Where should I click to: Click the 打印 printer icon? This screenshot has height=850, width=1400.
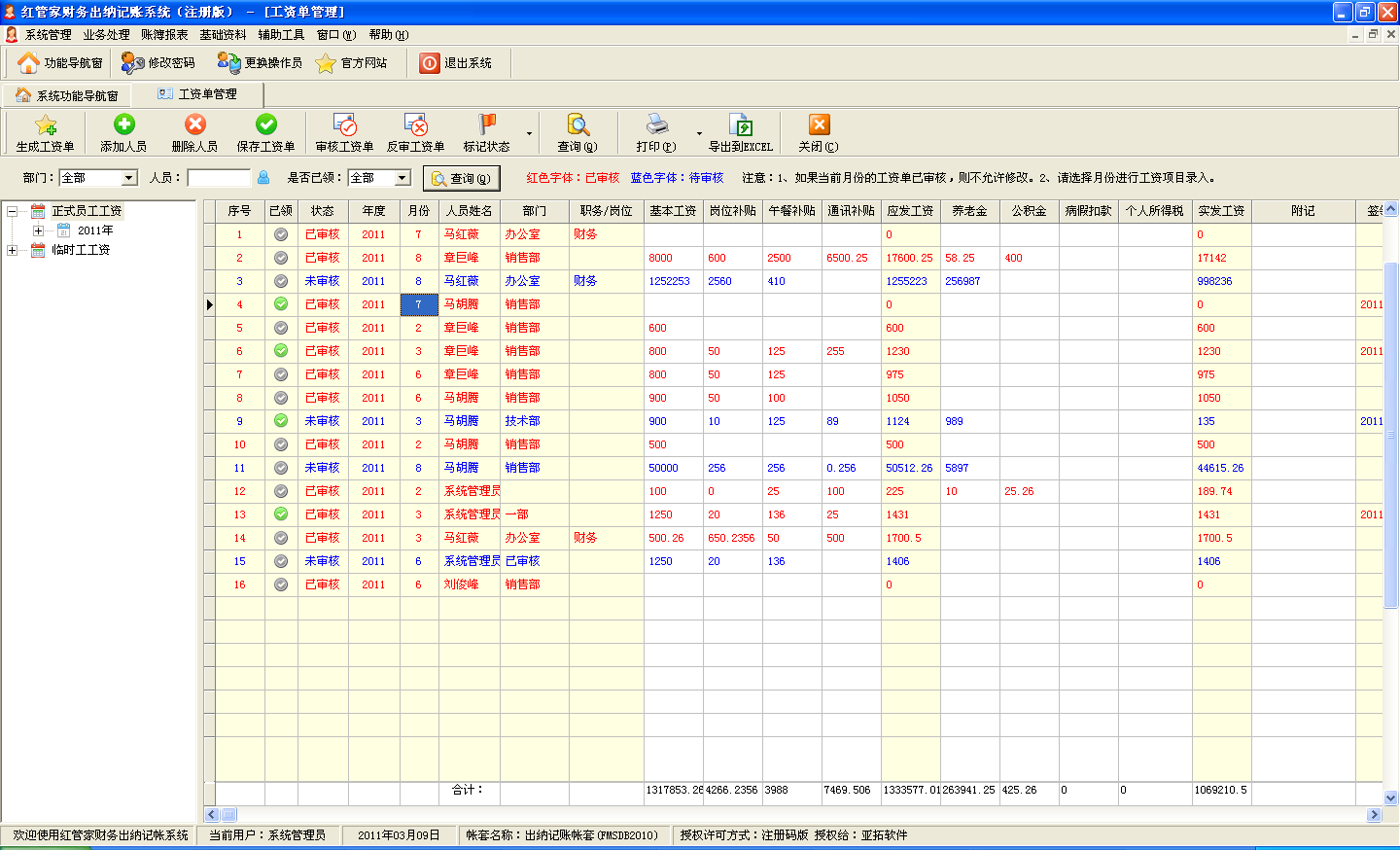656,124
